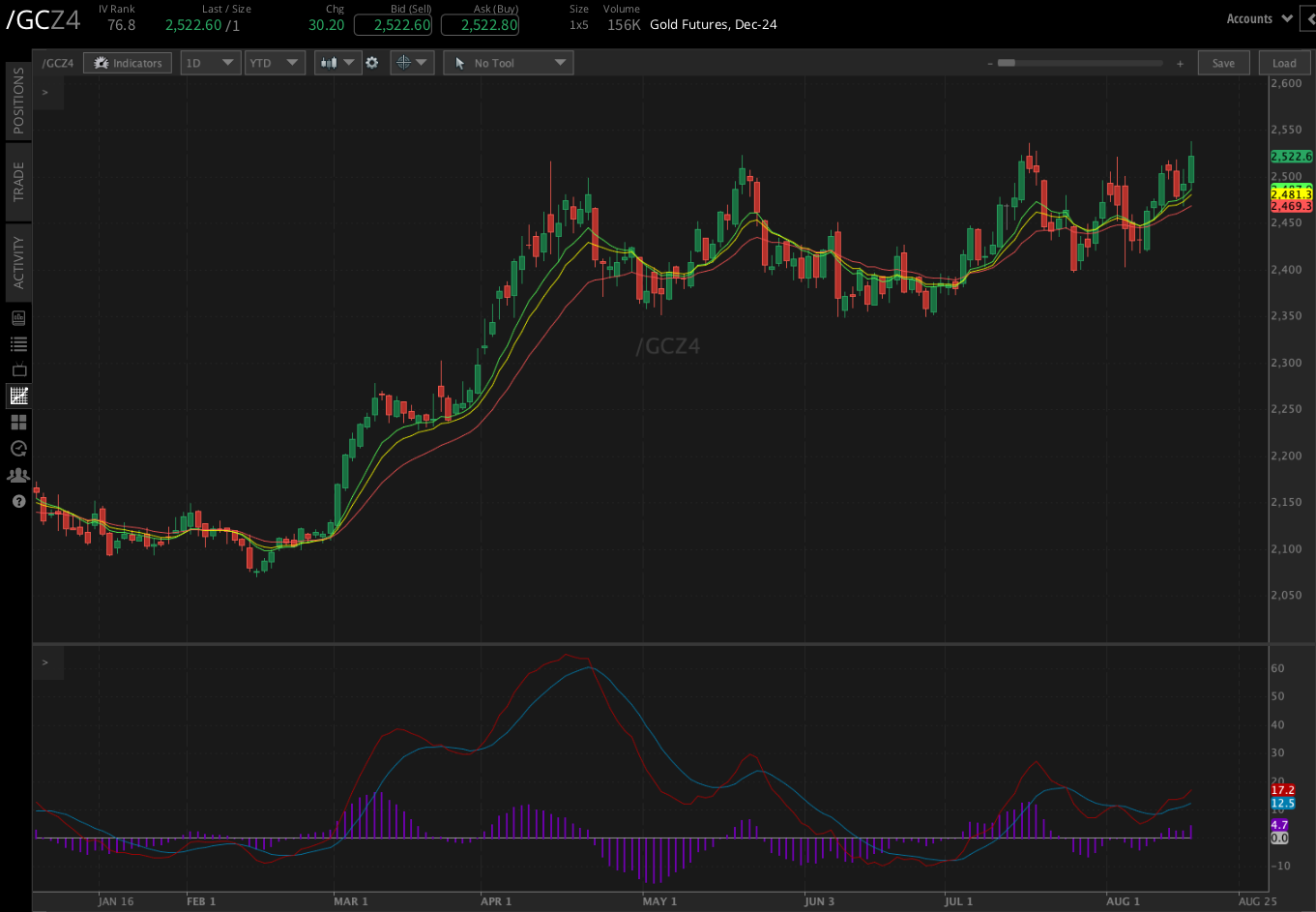Open the grid layout sidebar icon
The width and height of the screenshot is (1316, 912).
[16, 422]
